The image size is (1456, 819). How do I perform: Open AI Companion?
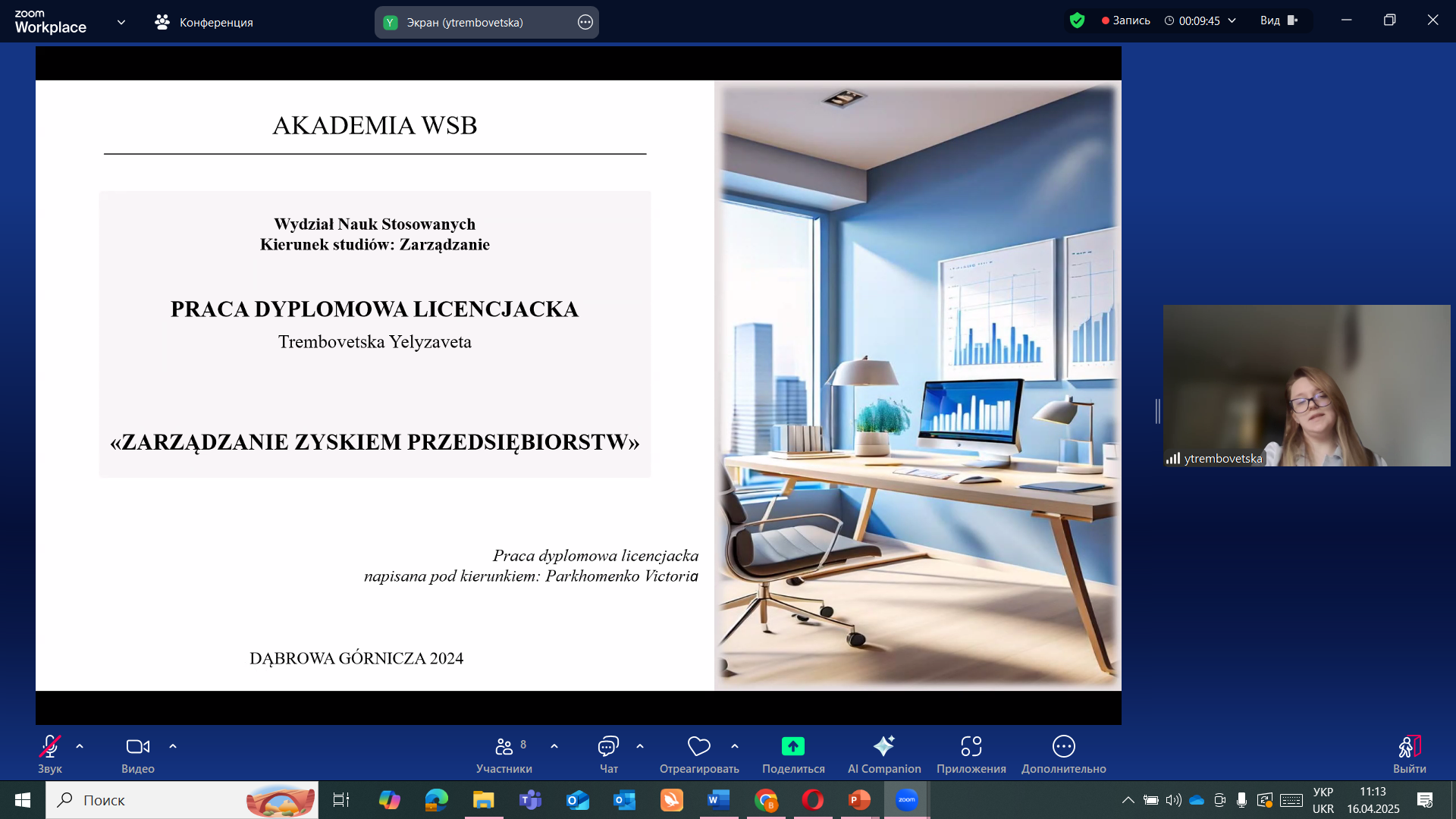point(883,747)
